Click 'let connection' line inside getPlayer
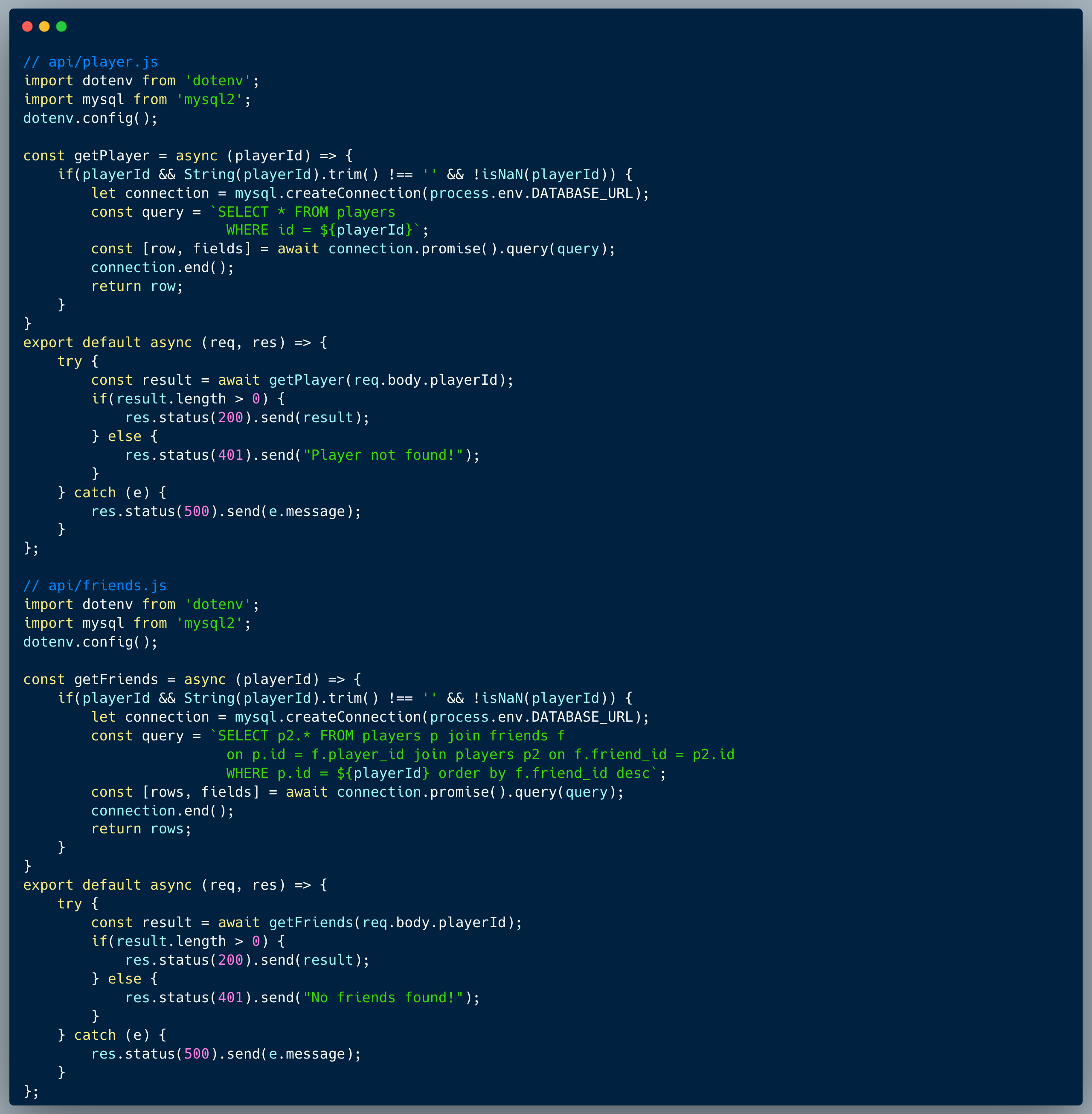This screenshot has width=1092, height=1114. click(x=370, y=193)
